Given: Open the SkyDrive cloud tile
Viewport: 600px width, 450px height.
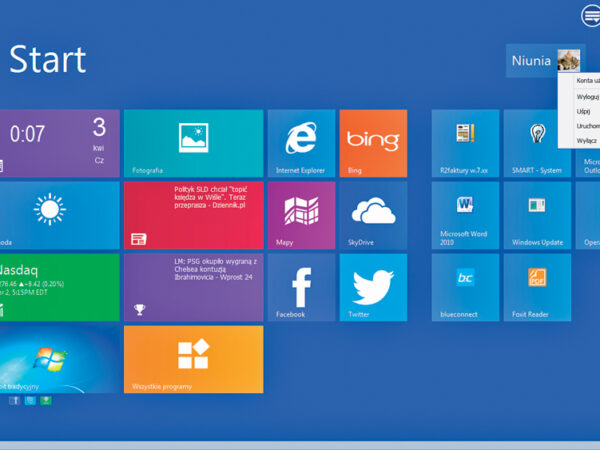Looking at the screenshot, I should 373,215.
